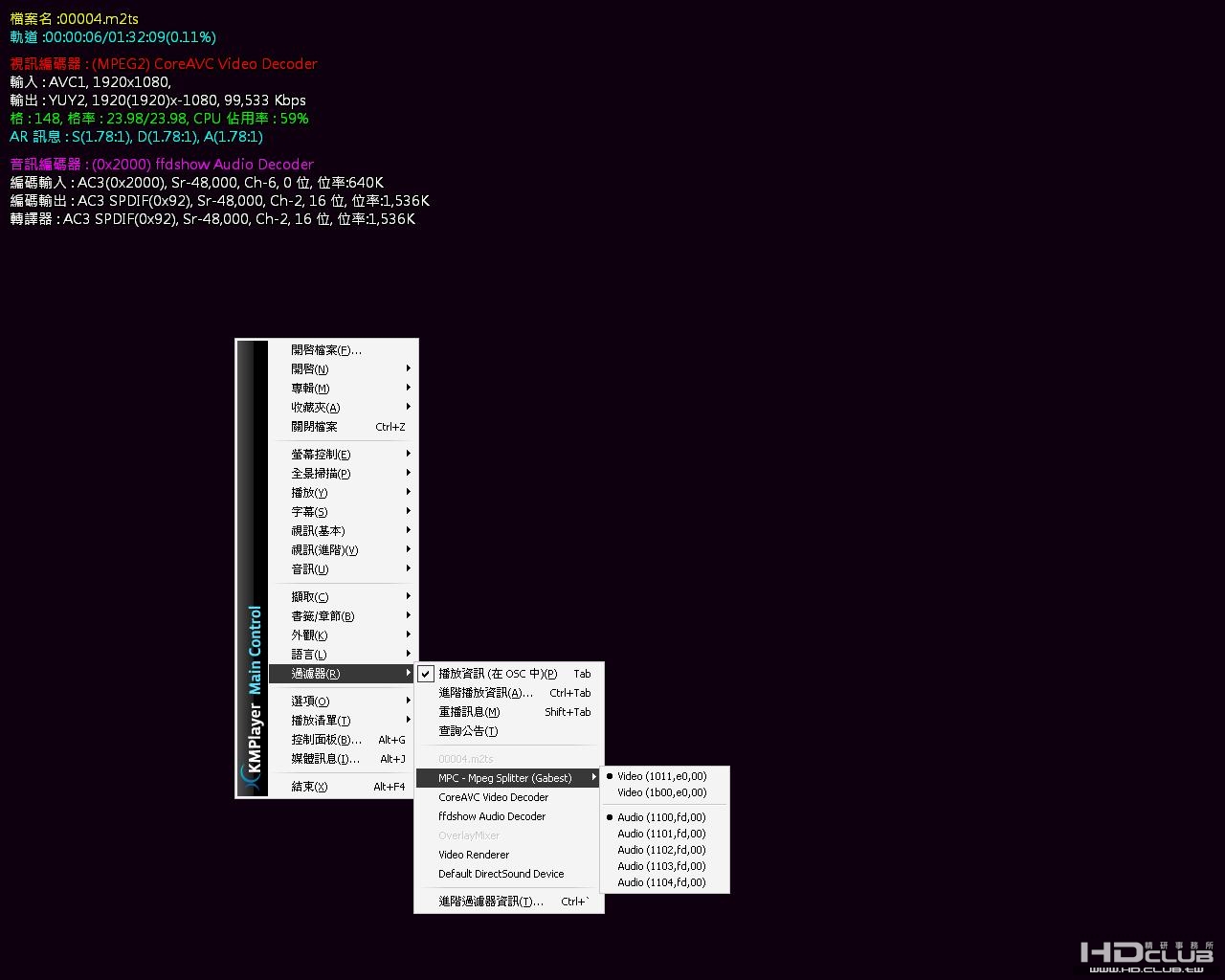Open the 播放清單(T) submenu

343,721
